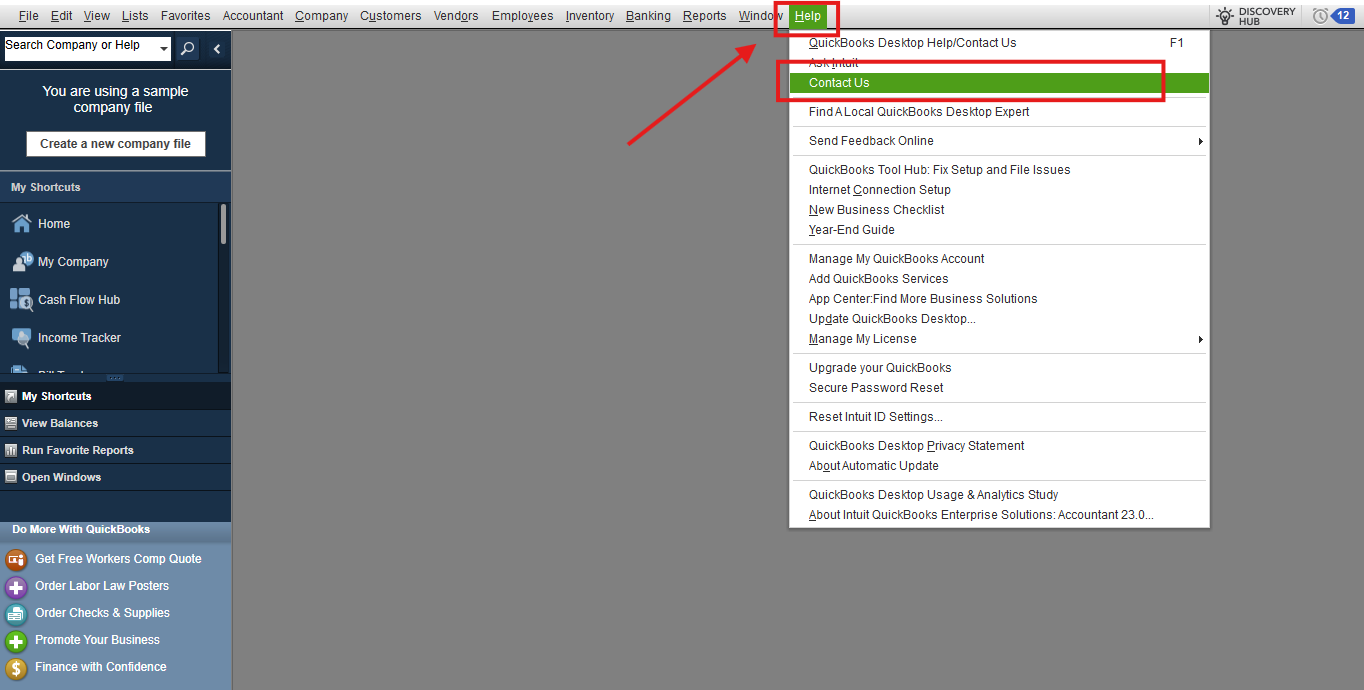Open the search scope dropdown arrow

click(x=164, y=49)
